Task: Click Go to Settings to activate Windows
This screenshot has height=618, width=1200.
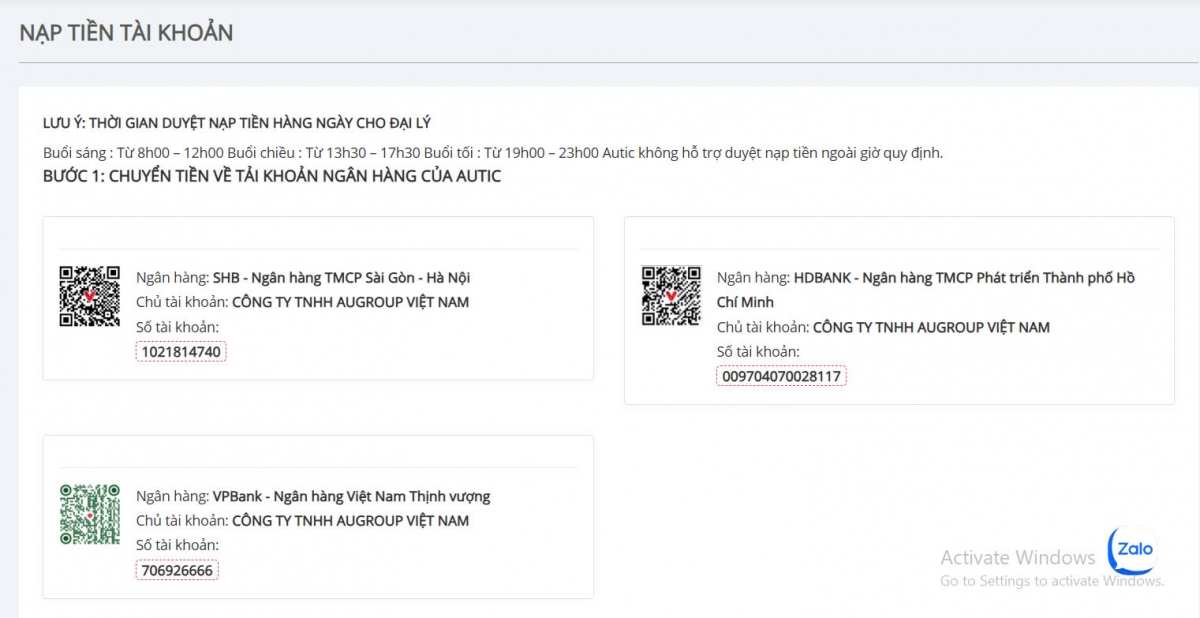Action: pyautogui.click(x=1051, y=581)
